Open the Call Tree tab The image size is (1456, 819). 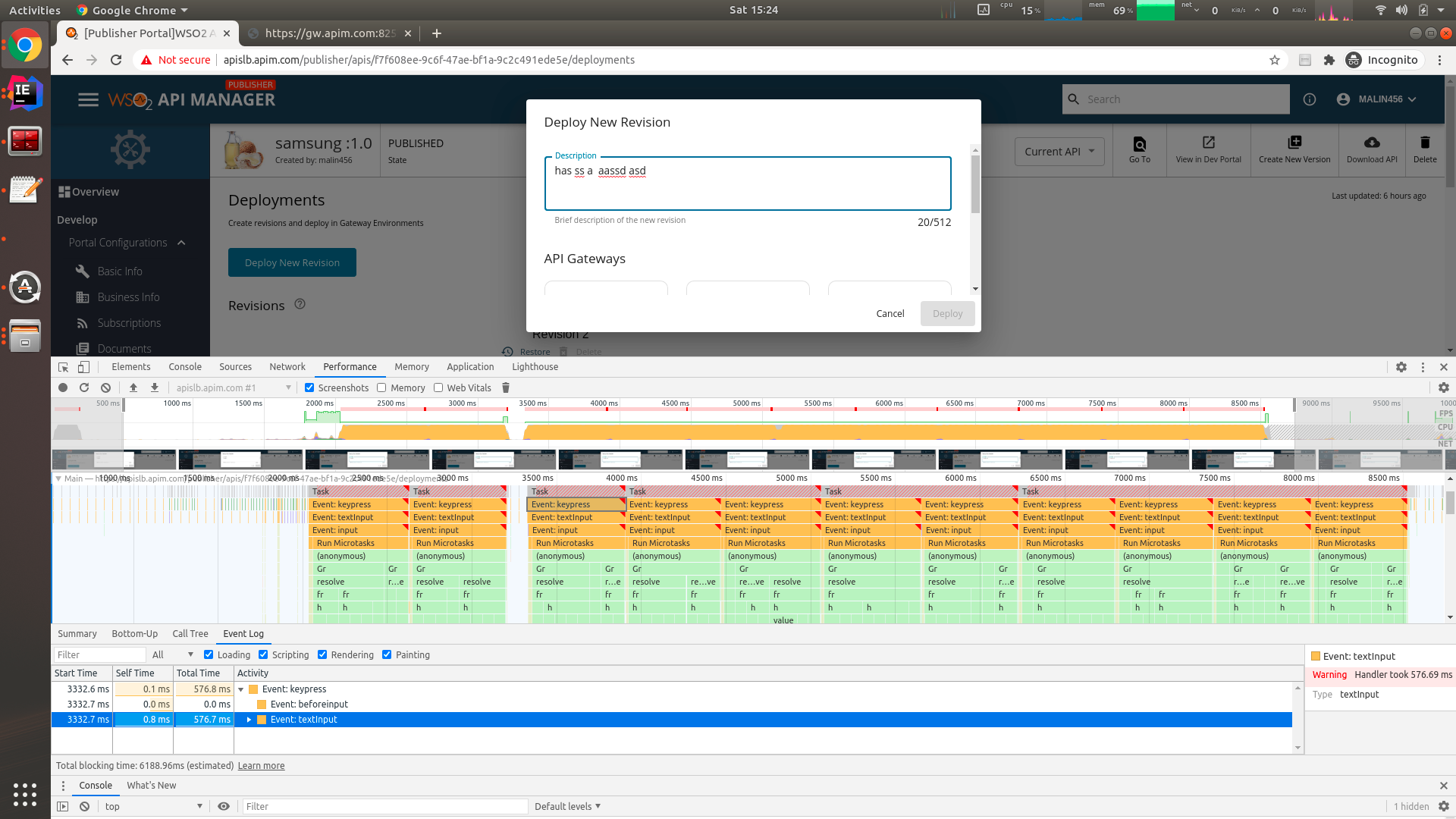tap(190, 634)
